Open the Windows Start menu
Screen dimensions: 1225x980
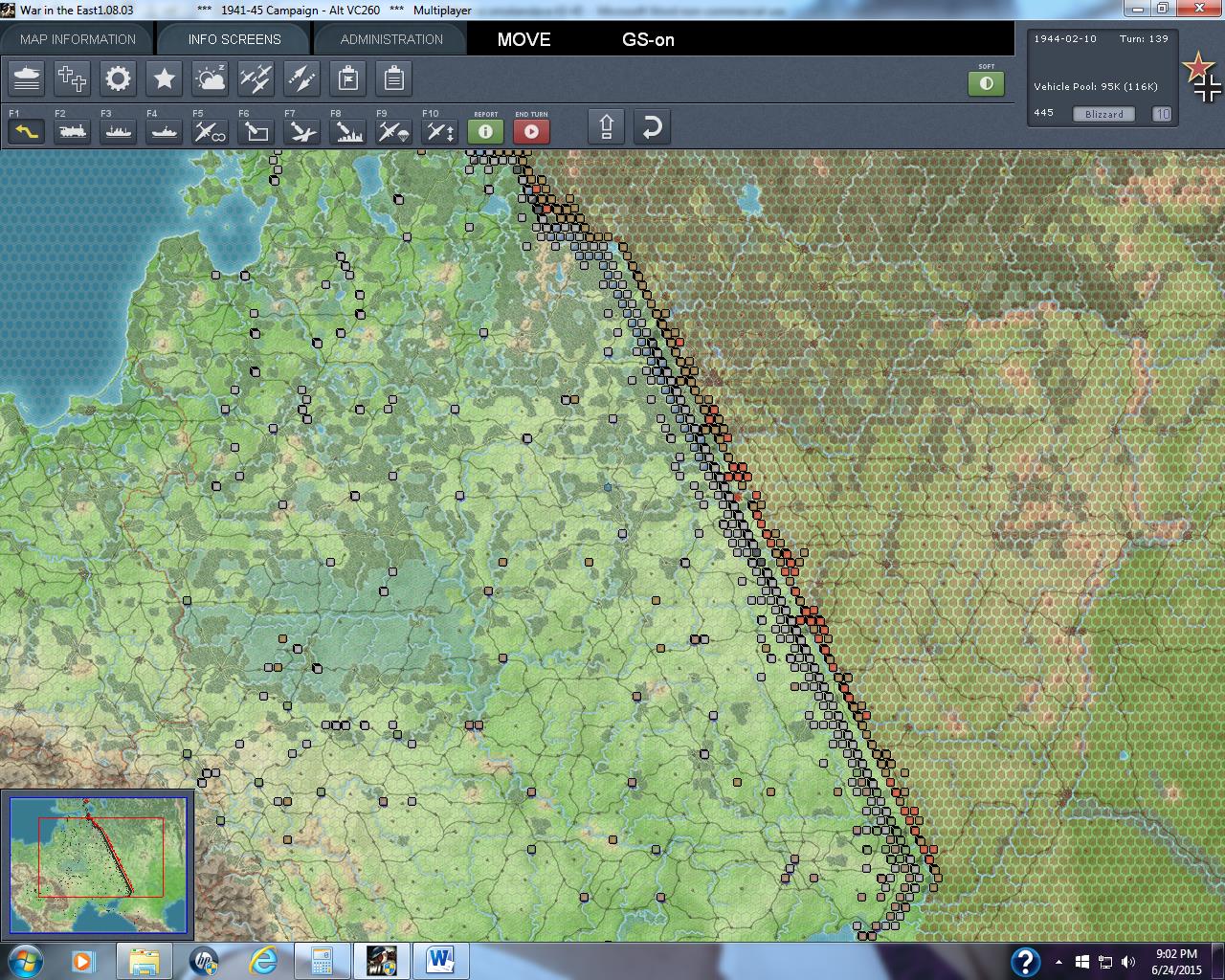point(24,960)
